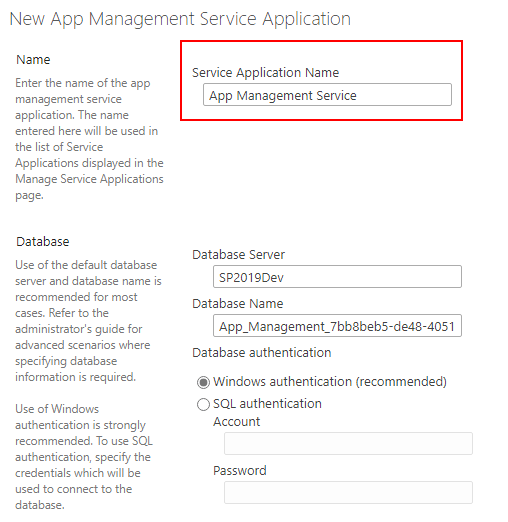Click the paragraph recommending the default database server
Viewport: 508px width, 522px height.
88,321
